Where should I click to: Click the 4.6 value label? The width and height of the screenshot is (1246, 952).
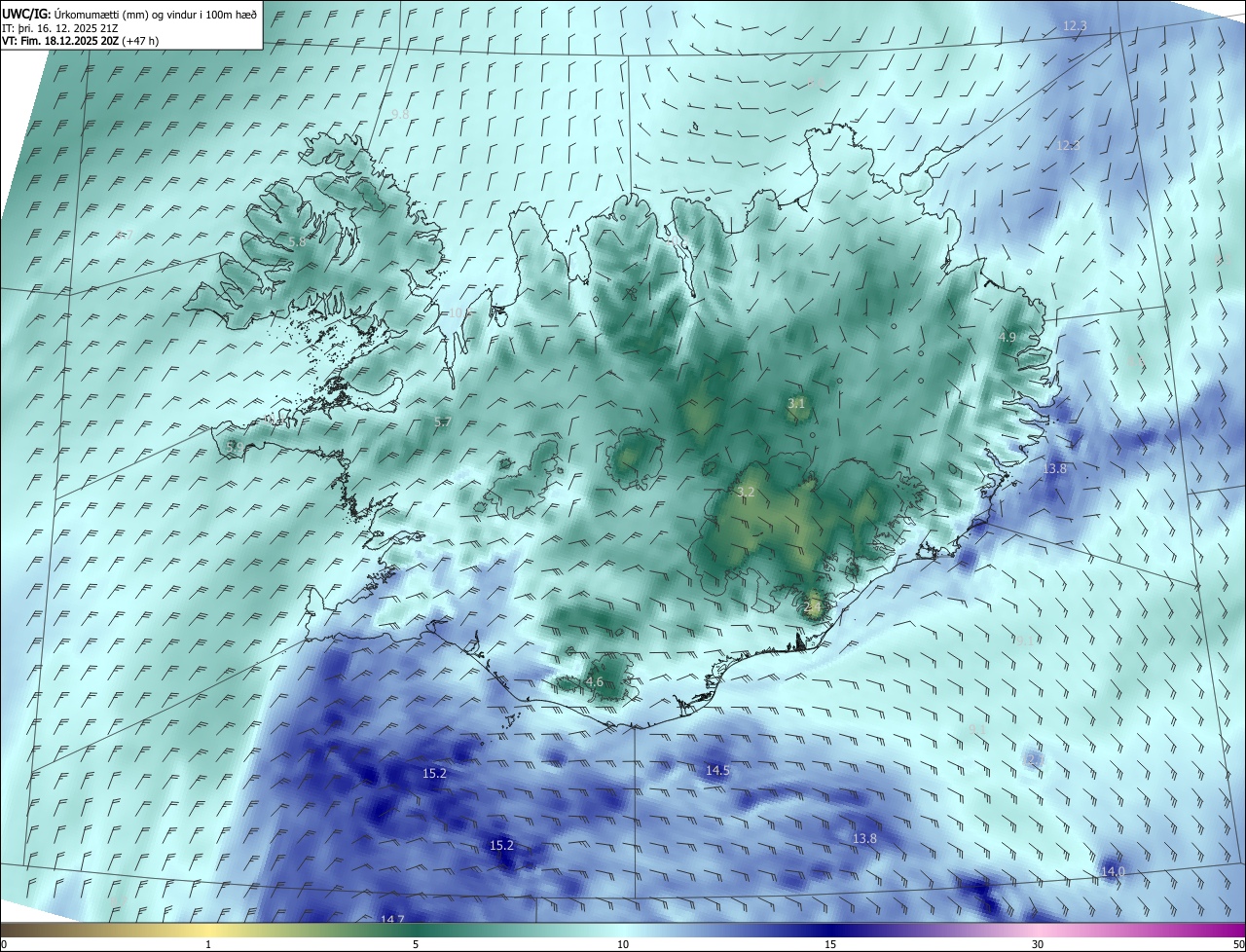click(x=595, y=682)
